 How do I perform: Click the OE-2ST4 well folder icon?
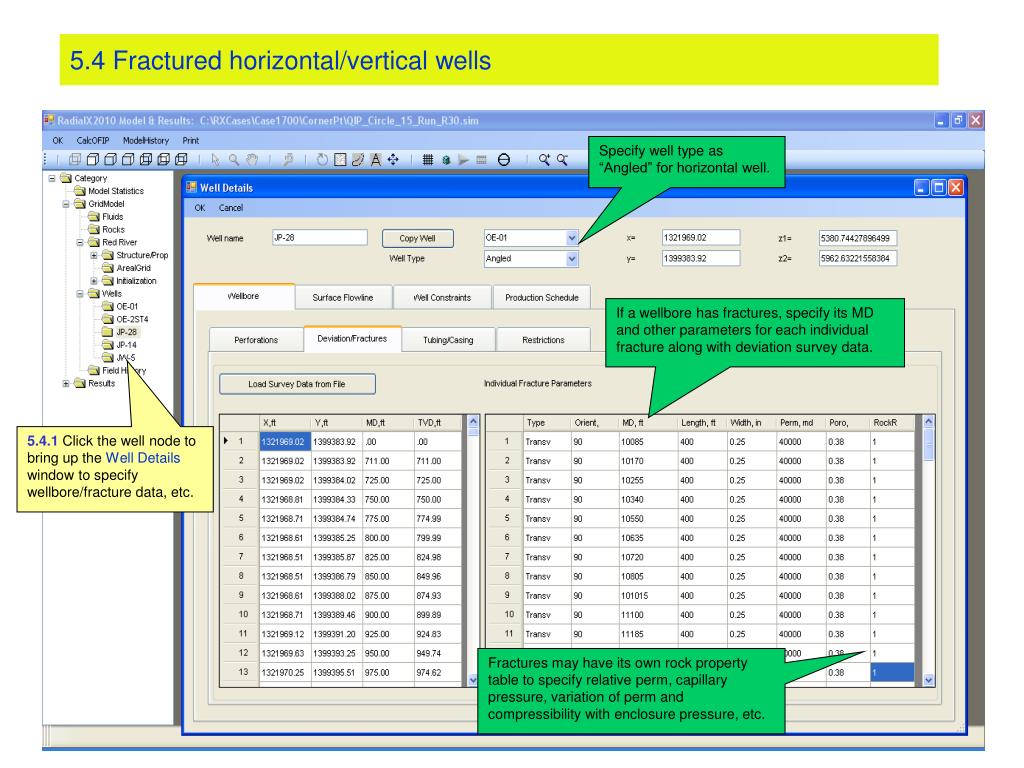tap(108, 319)
